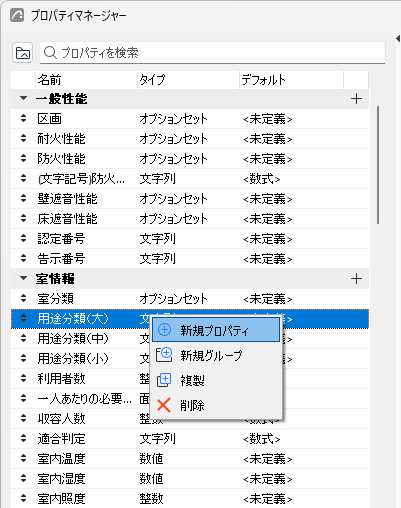Image resolution: width=401 pixels, height=508 pixels.
Task: Click inside the プロパティを検索 search field
Action: (212, 53)
